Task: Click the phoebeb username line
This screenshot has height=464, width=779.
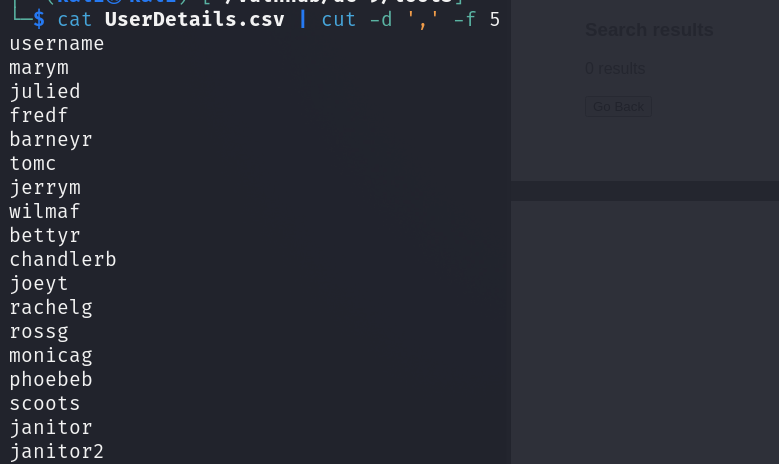Action: (x=51, y=380)
